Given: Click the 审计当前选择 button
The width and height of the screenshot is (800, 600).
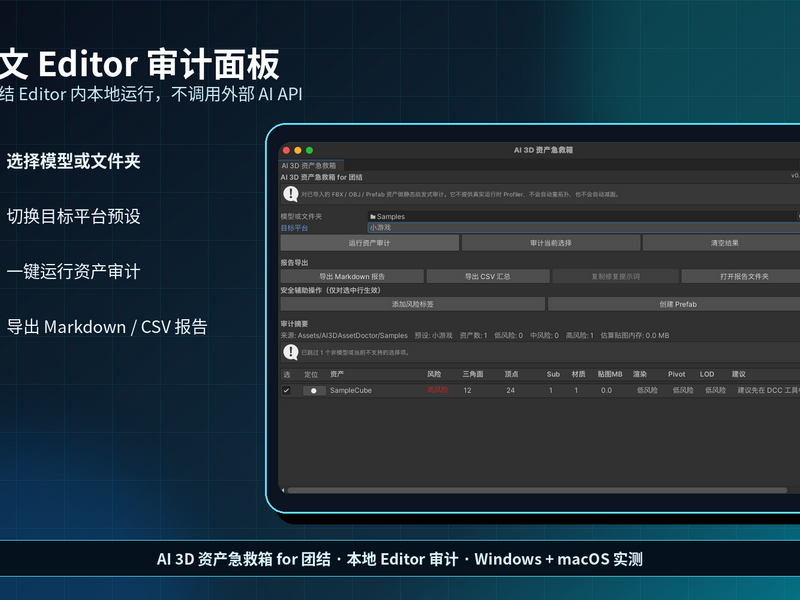Looking at the screenshot, I should coord(551,243).
